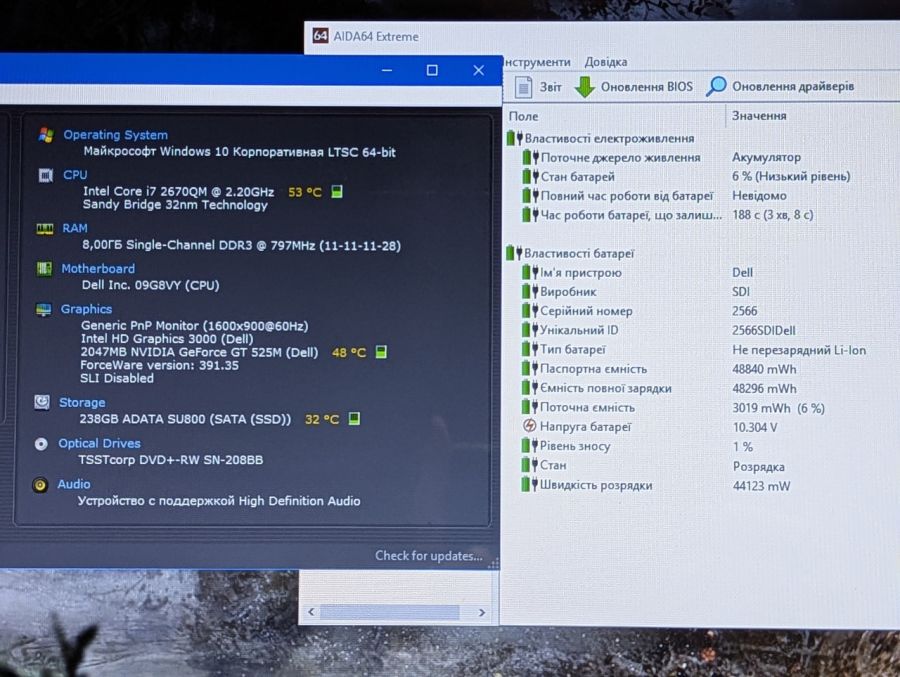Image resolution: width=900 pixels, height=677 pixels.
Task: Select the Поточне джерело живлення row
Action: (703, 157)
